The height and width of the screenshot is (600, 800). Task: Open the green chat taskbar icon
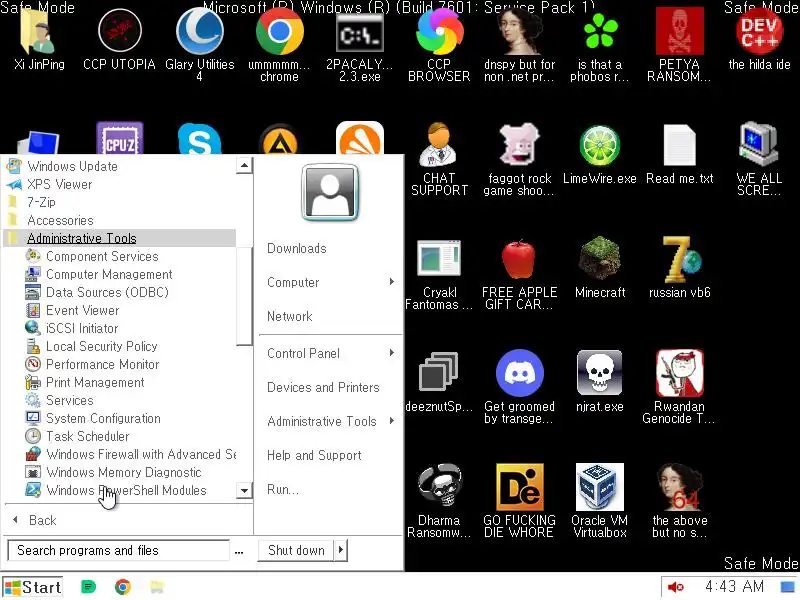[x=88, y=587]
